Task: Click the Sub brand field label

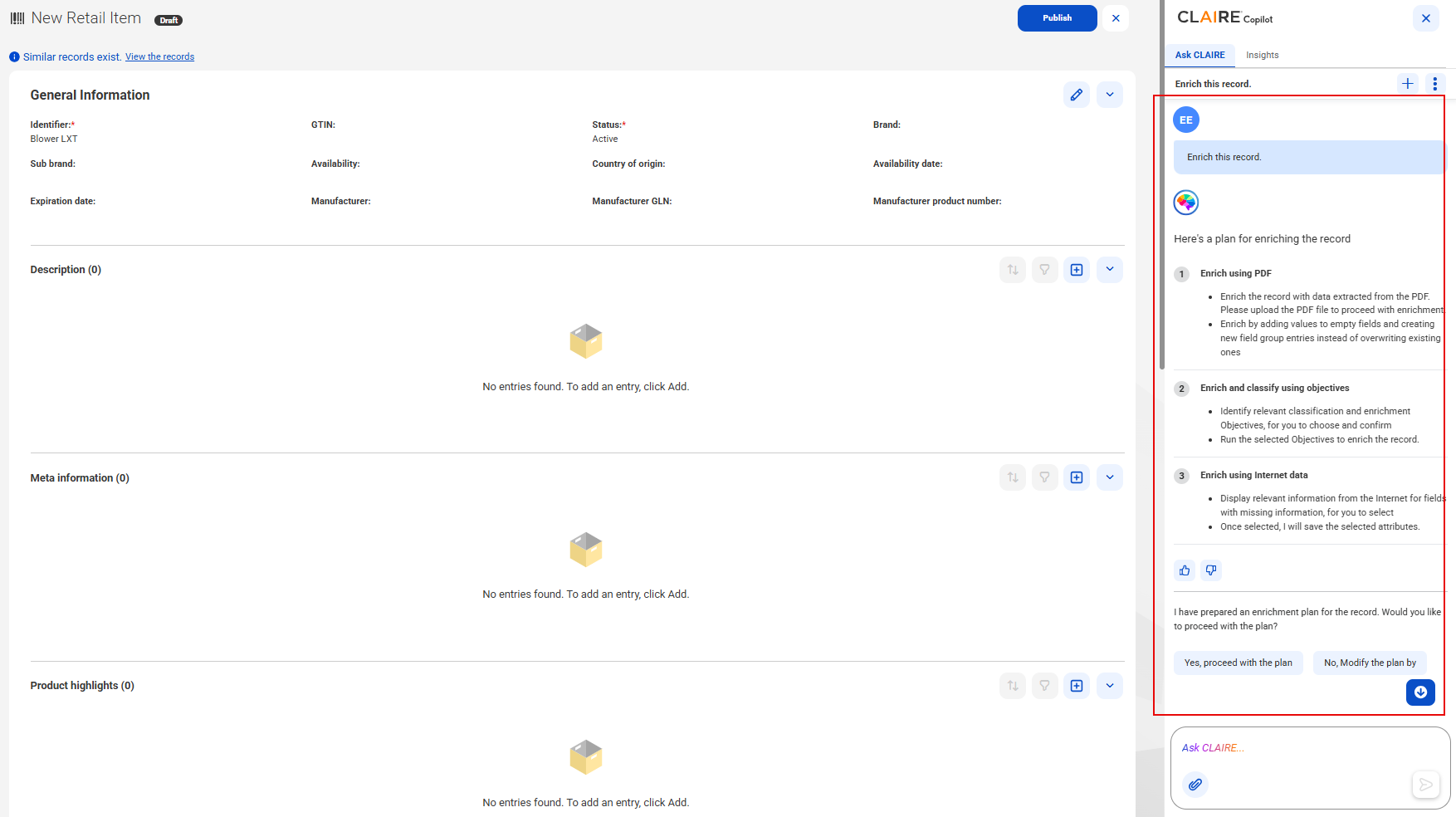Action: pos(53,164)
